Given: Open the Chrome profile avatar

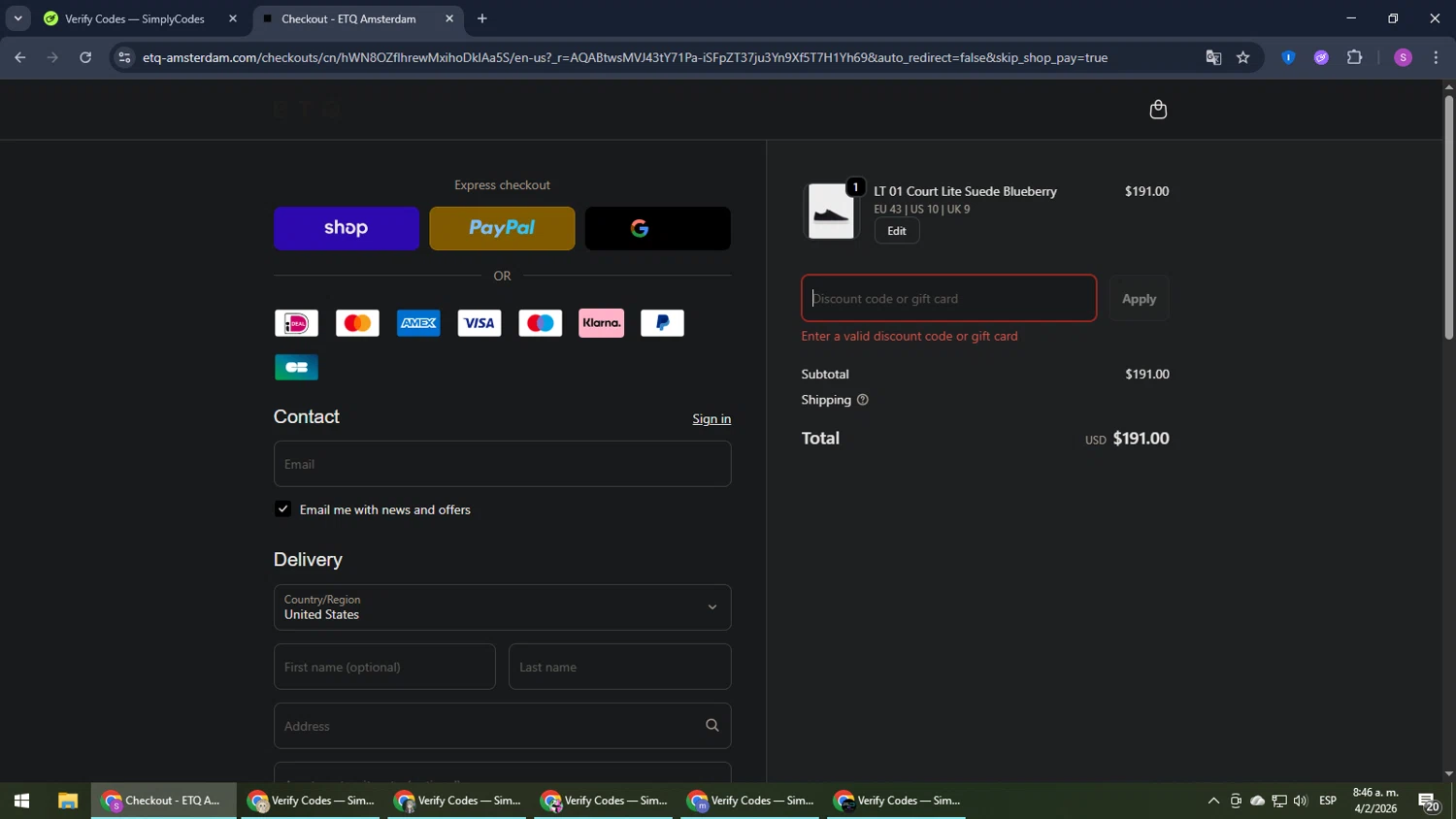Looking at the screenshot, I should (1403, 57).
